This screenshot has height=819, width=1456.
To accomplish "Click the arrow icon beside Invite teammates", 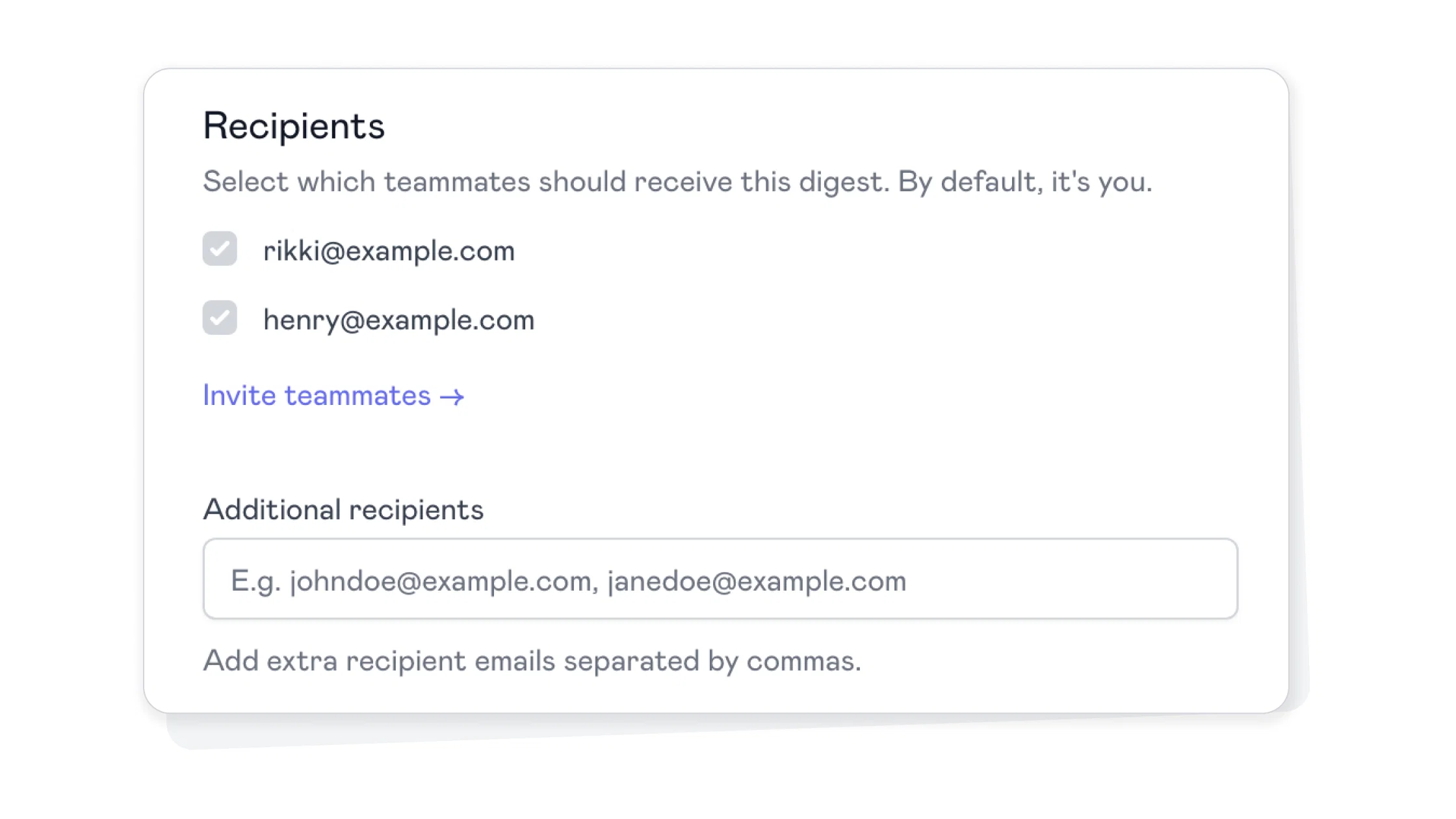I will (x=452, y=396).
